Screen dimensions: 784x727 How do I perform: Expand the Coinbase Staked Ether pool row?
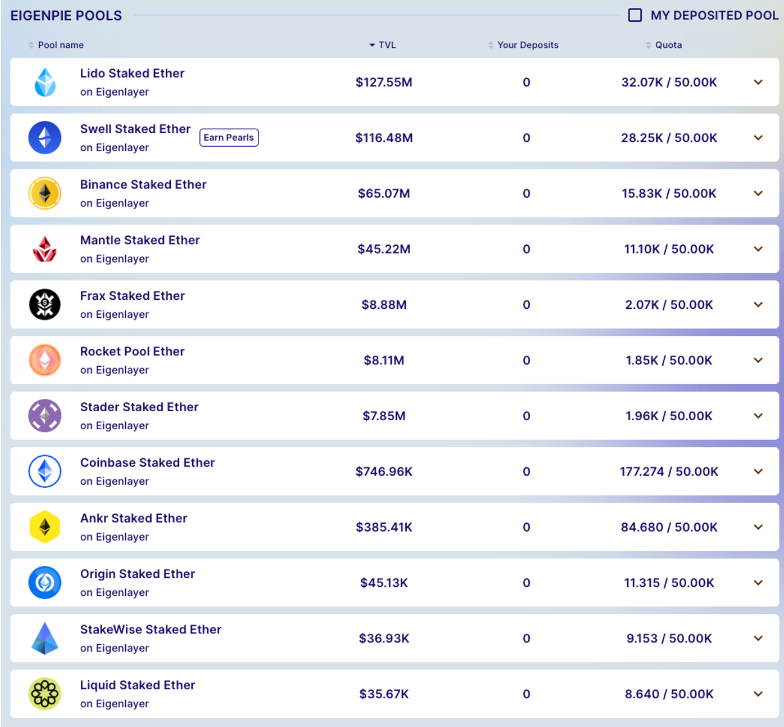(758, 471)
